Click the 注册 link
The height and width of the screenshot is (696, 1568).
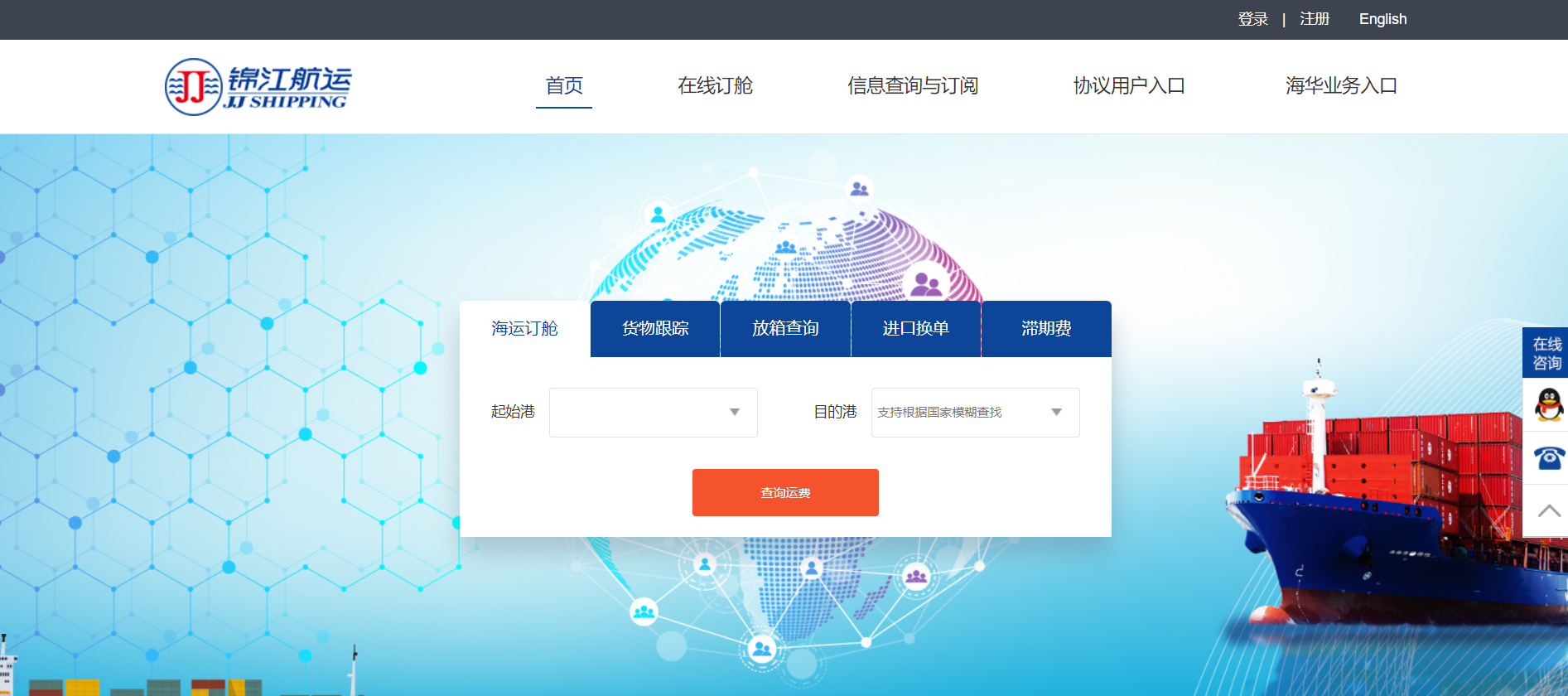1315,19
